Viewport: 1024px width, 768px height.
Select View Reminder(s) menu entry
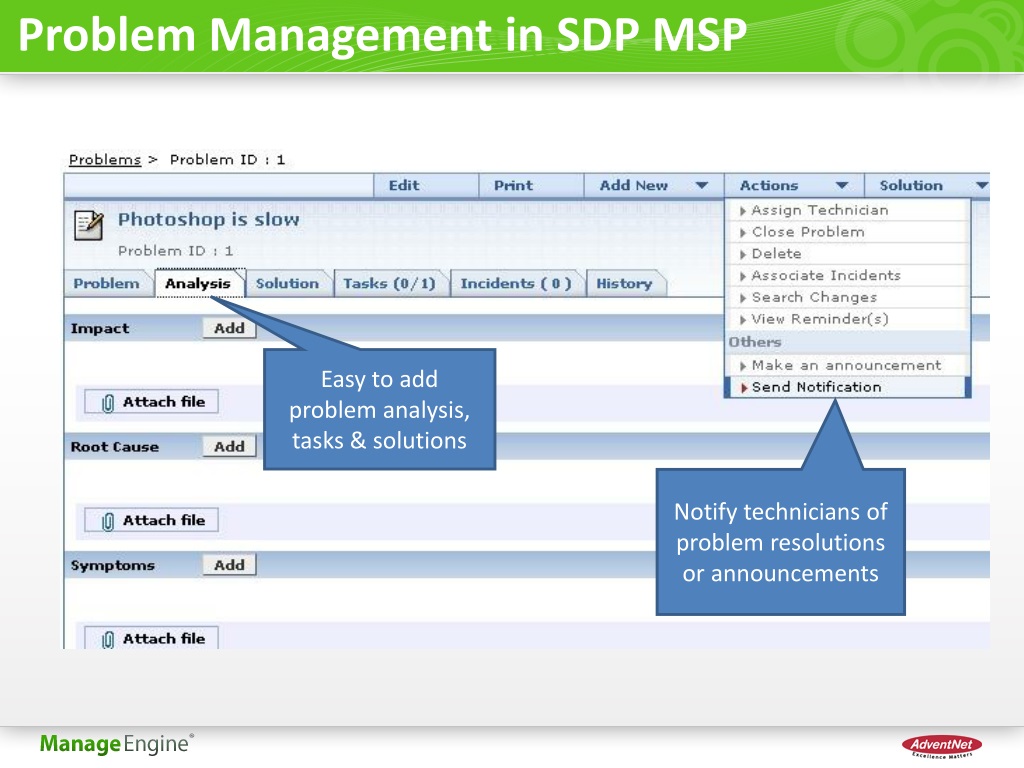point(846,319)
